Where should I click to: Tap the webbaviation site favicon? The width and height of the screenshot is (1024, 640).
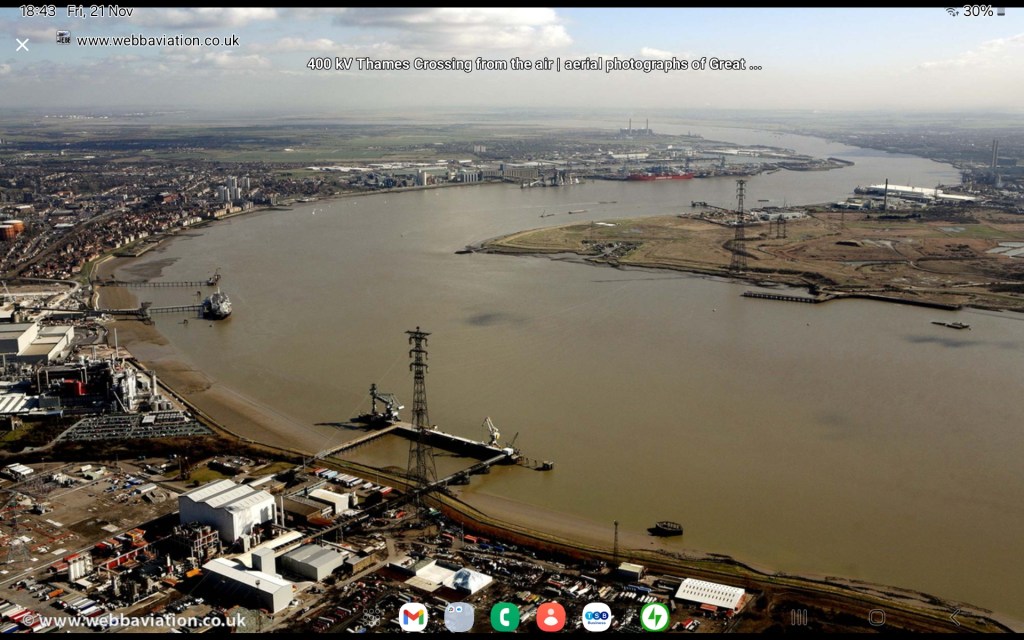(63, 38)
